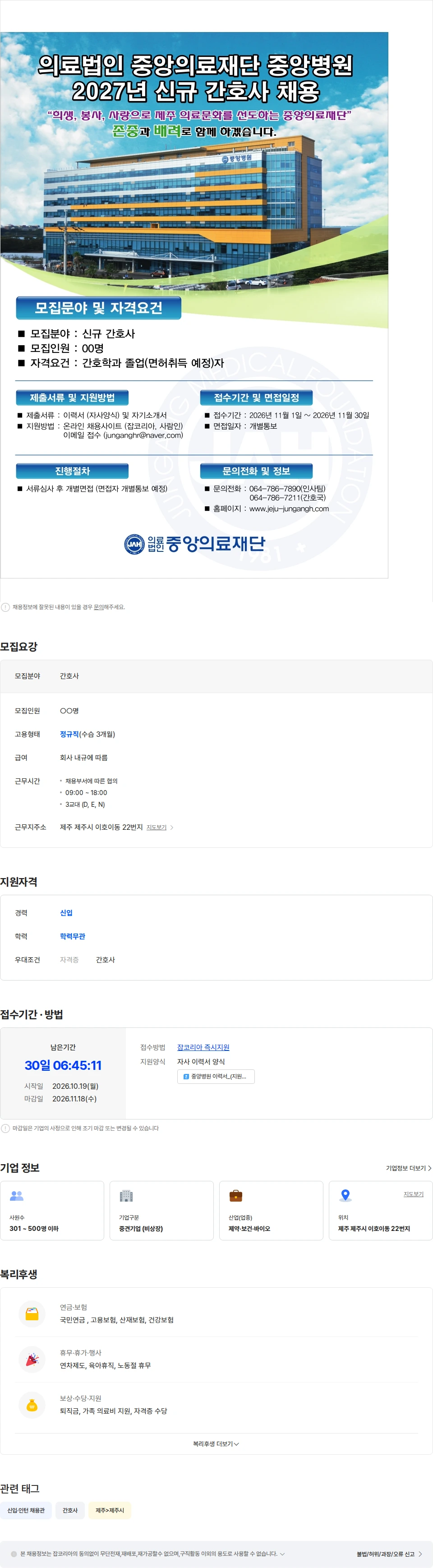Click the employees icon in 사원수 card
433x1568 pixels.
click(17, 1195)
